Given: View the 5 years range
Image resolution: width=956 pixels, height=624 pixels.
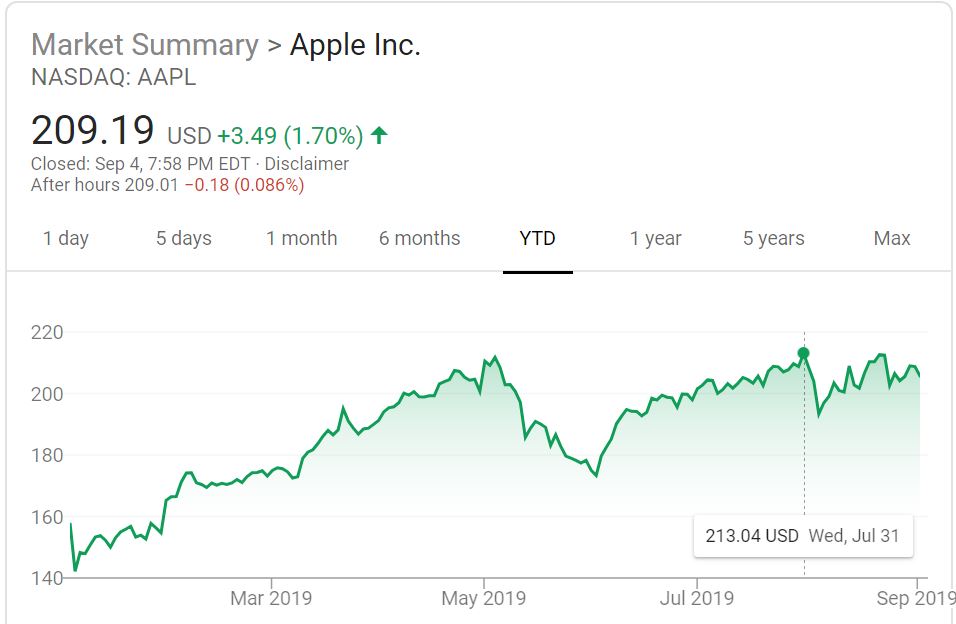Looking at the screenshot, I should coord(773,238).
